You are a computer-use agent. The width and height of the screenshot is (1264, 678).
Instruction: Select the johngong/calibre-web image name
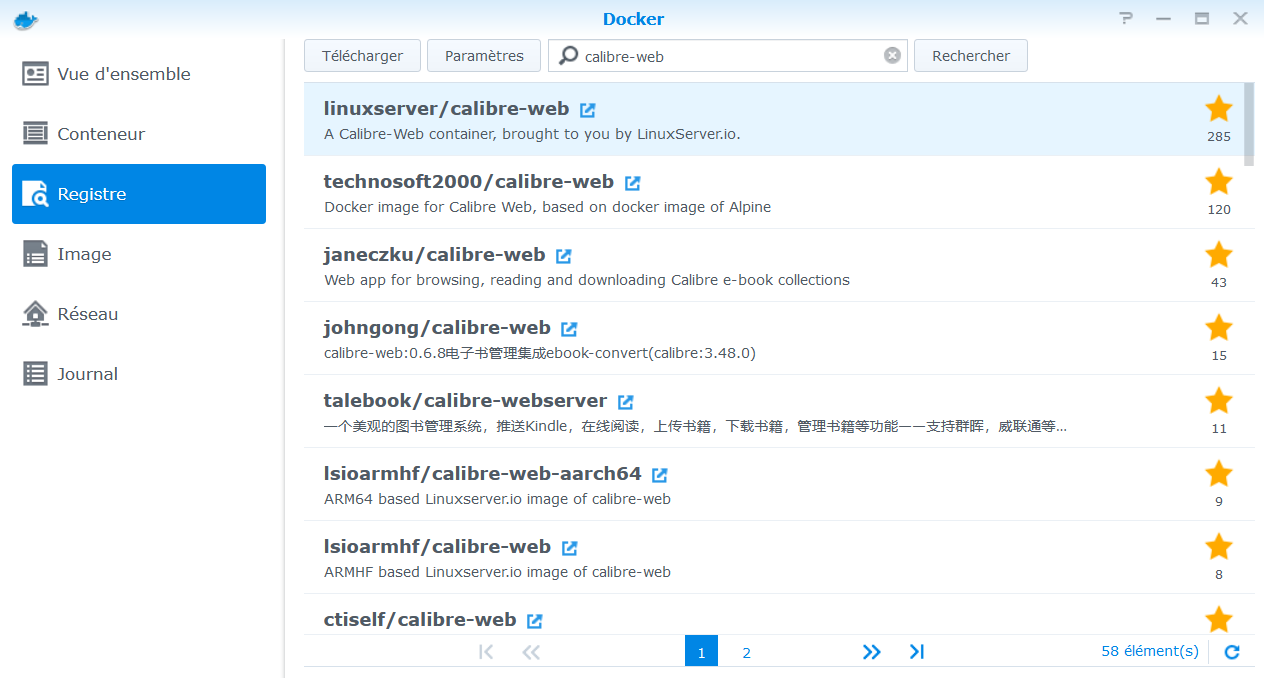[437, 328]
